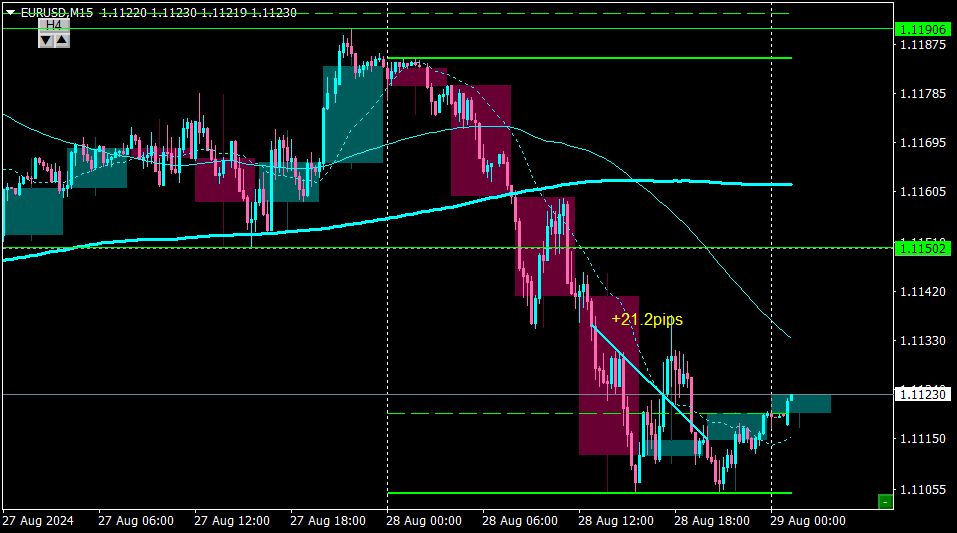Viewport: 957px width, 533px height.
Task: Open the chart menu triangle beside EURUSD,M15
Action: [x=10, y=12]
